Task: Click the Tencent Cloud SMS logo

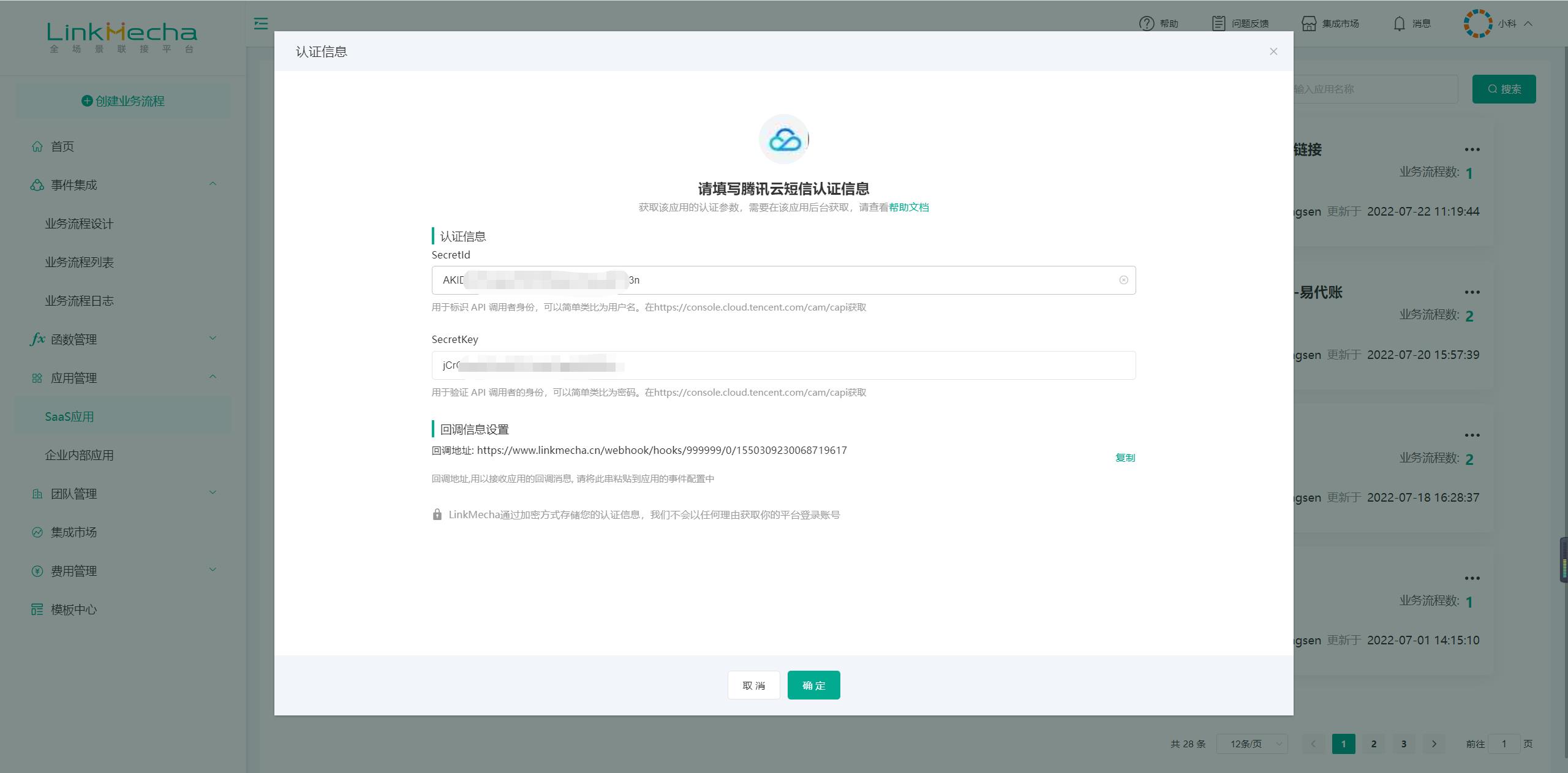Action: pyautogui.click(x=784, y=139)
